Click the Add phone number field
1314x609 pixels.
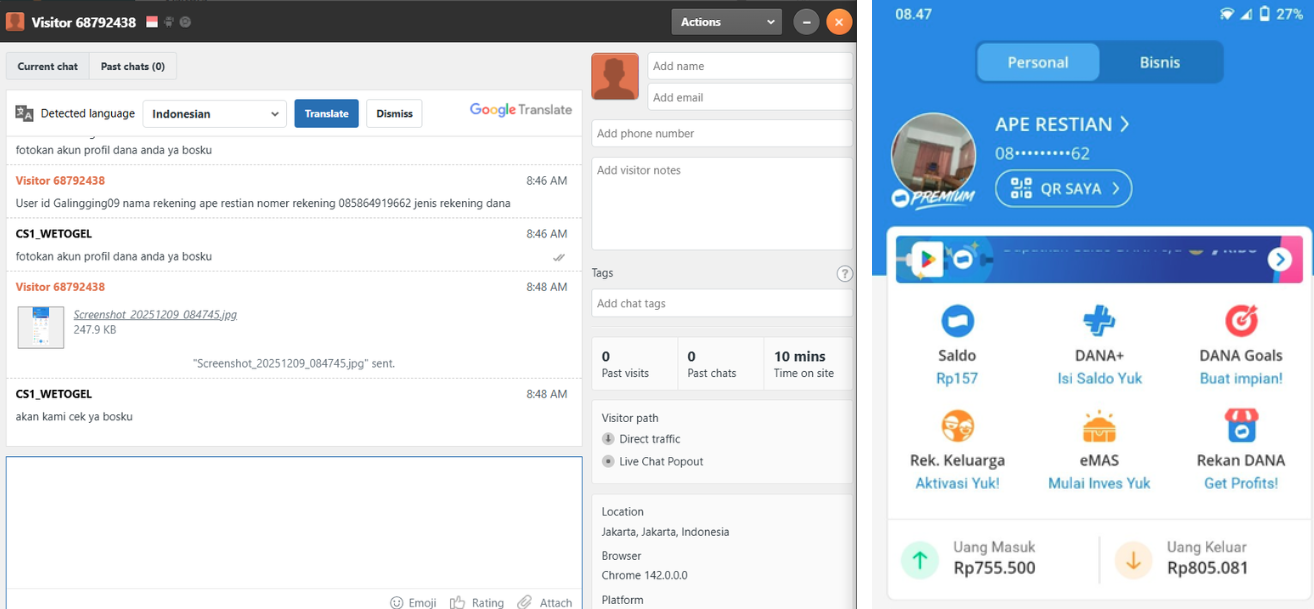722,133
